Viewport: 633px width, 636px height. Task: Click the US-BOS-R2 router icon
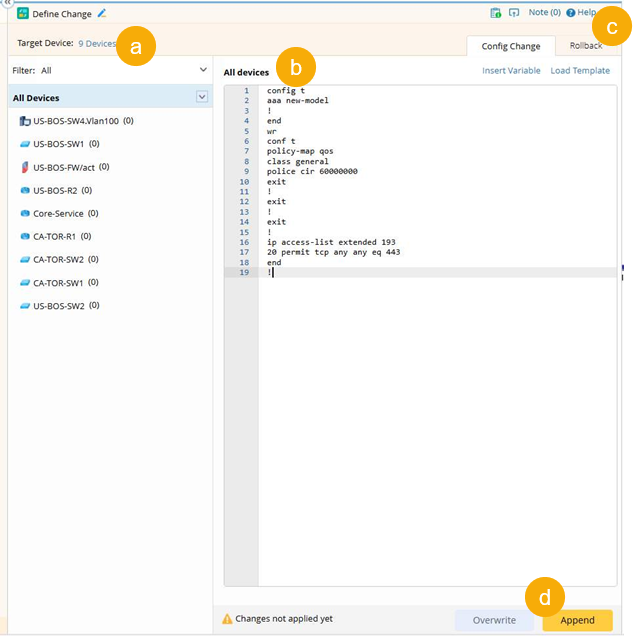click(25, 190)
